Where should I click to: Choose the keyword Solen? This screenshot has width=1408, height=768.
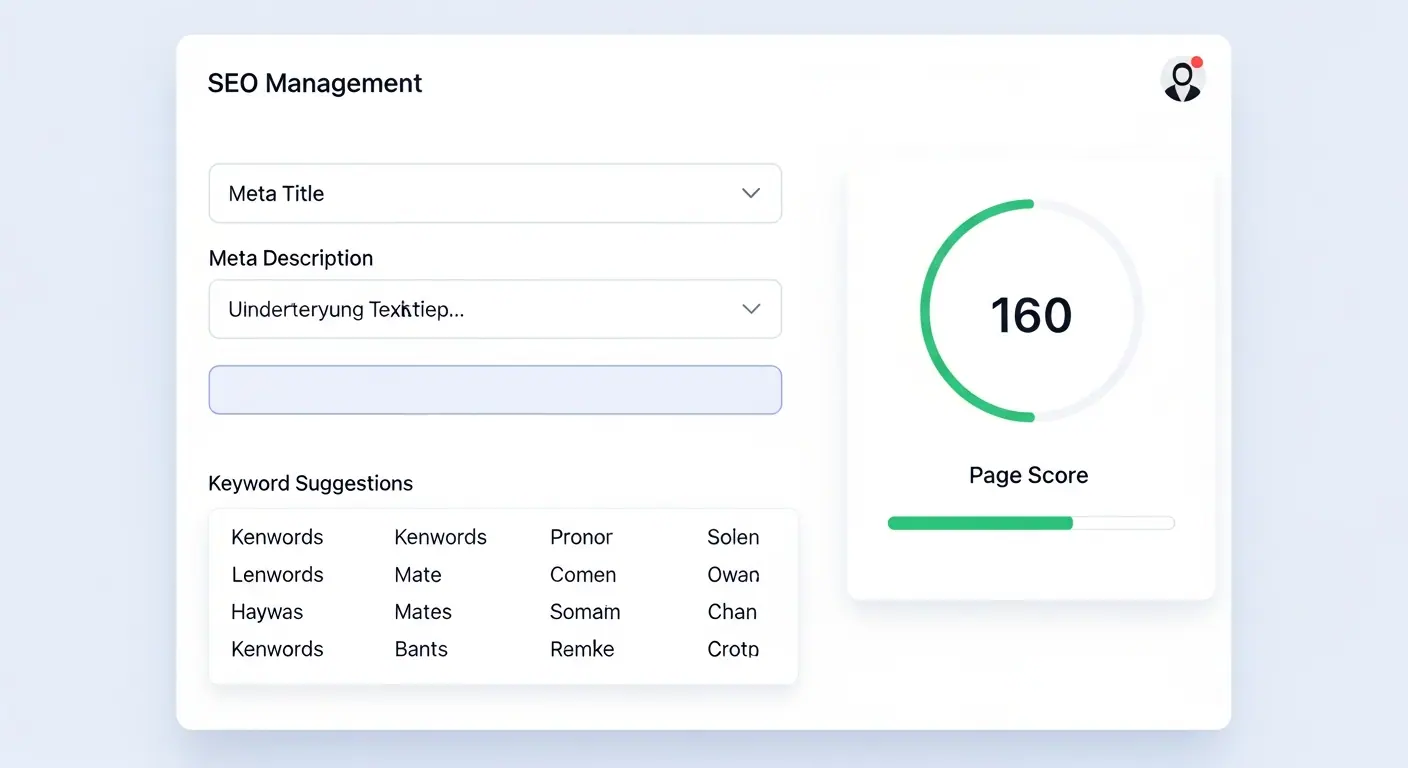[x=732, y=537]
